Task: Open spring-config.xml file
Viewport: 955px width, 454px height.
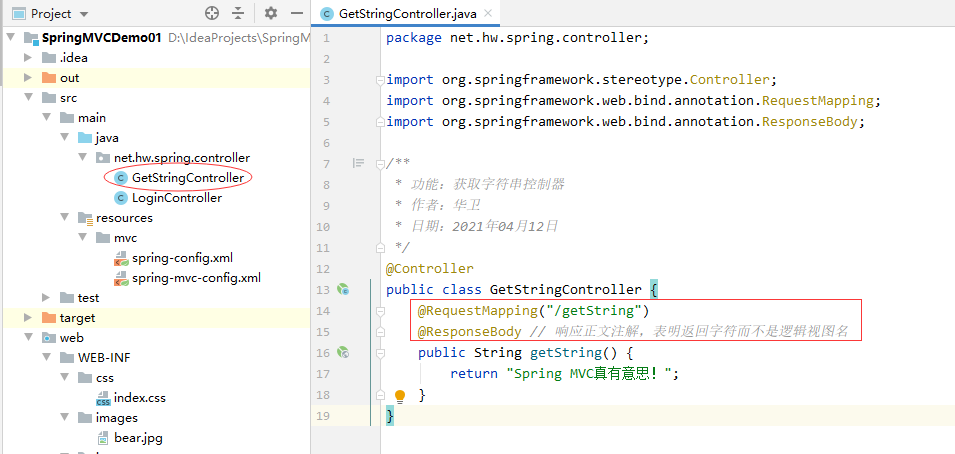Action: [x=182, y=258]
